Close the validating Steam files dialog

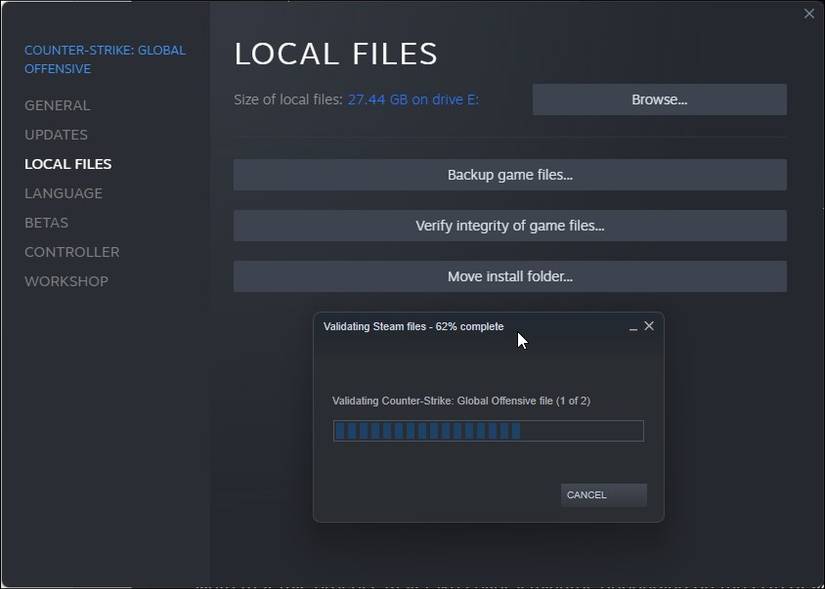tap(649, 326)
